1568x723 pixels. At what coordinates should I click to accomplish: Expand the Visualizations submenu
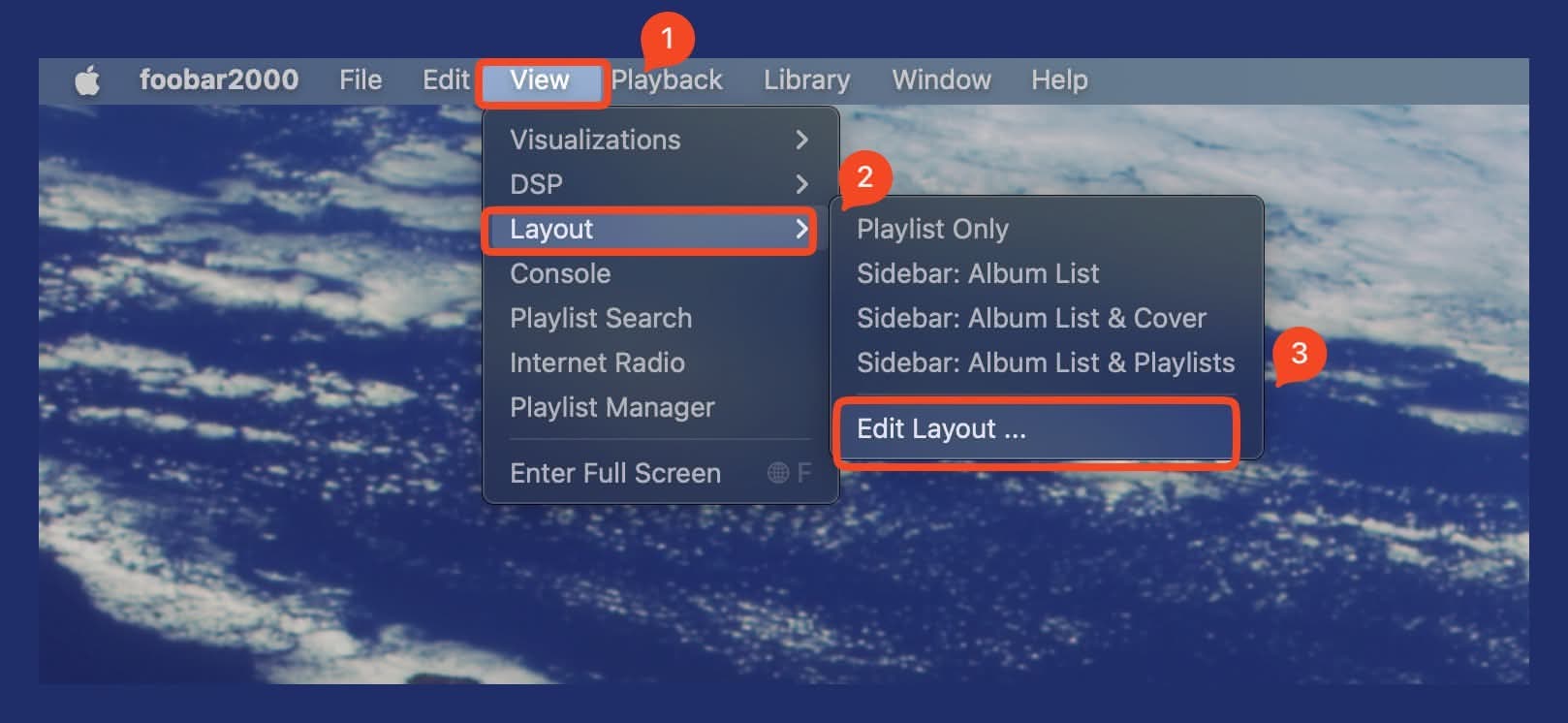click(x=660, y=140)
